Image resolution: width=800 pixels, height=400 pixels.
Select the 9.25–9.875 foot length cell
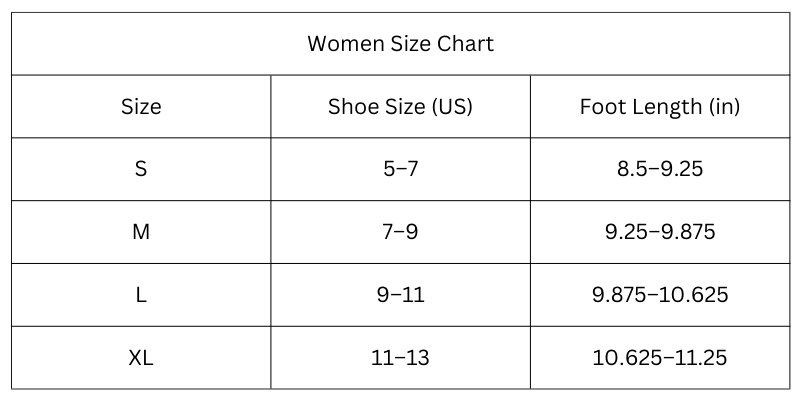coord(660,232)
